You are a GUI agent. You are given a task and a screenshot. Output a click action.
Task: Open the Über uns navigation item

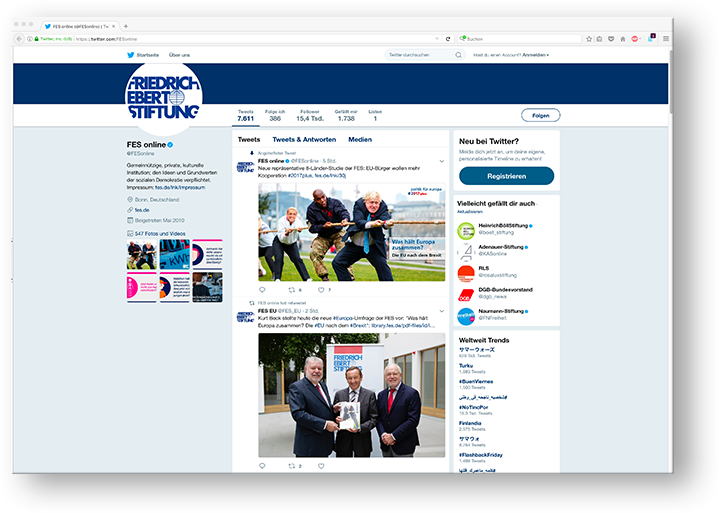(179, 55)
